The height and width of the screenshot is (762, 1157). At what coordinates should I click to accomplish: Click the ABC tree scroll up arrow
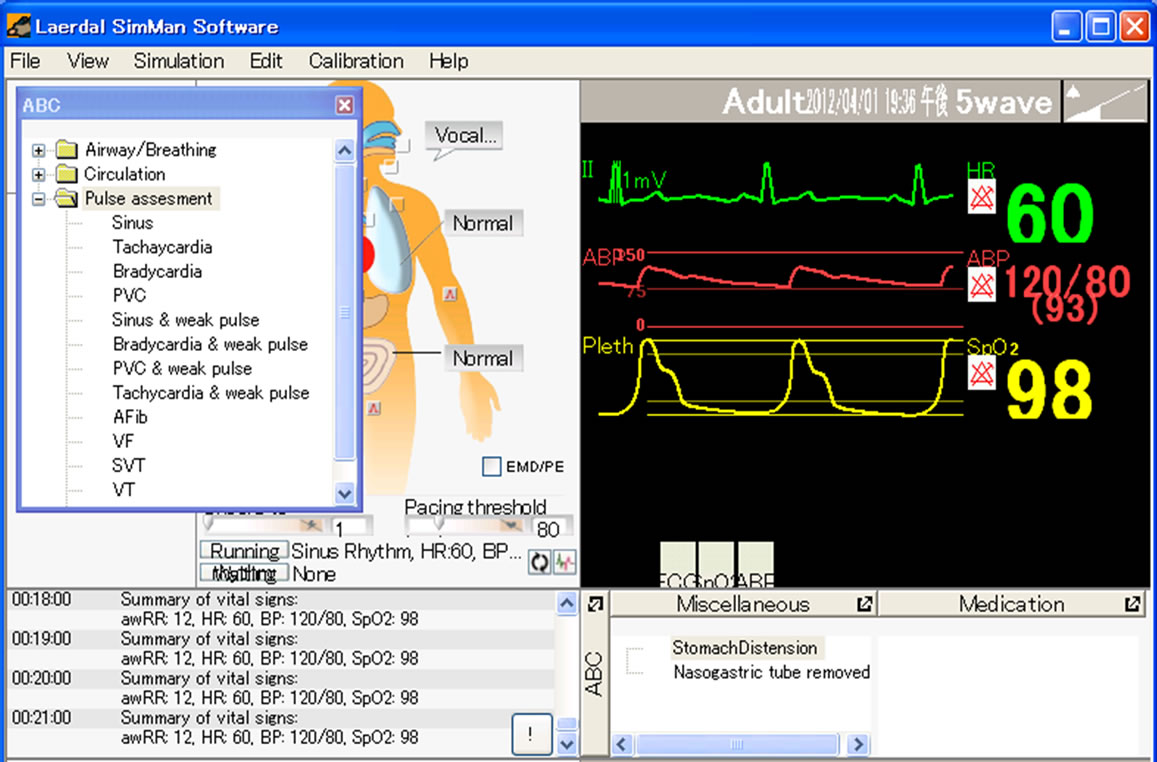(x=345, y=151)
